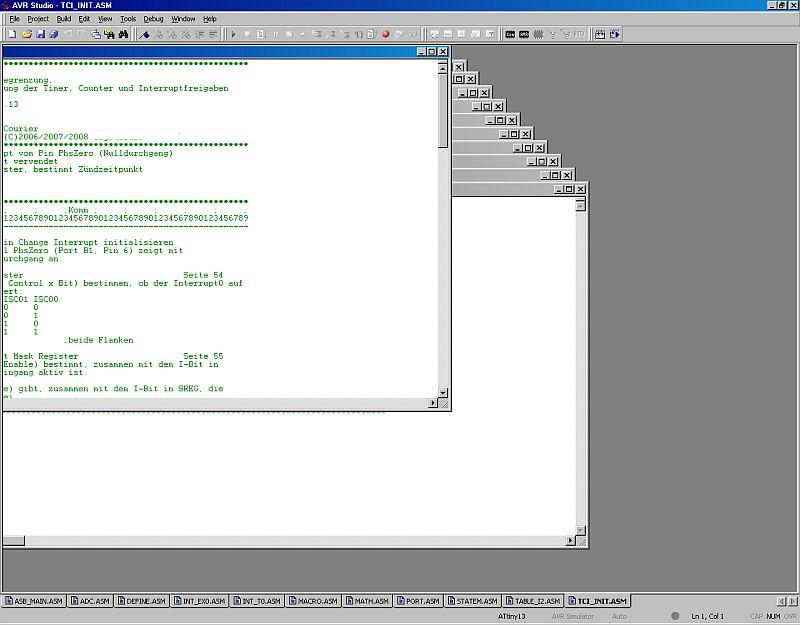Click the 'Auto' status bar entry
800x625 pixels.
[x=619, y=616]
